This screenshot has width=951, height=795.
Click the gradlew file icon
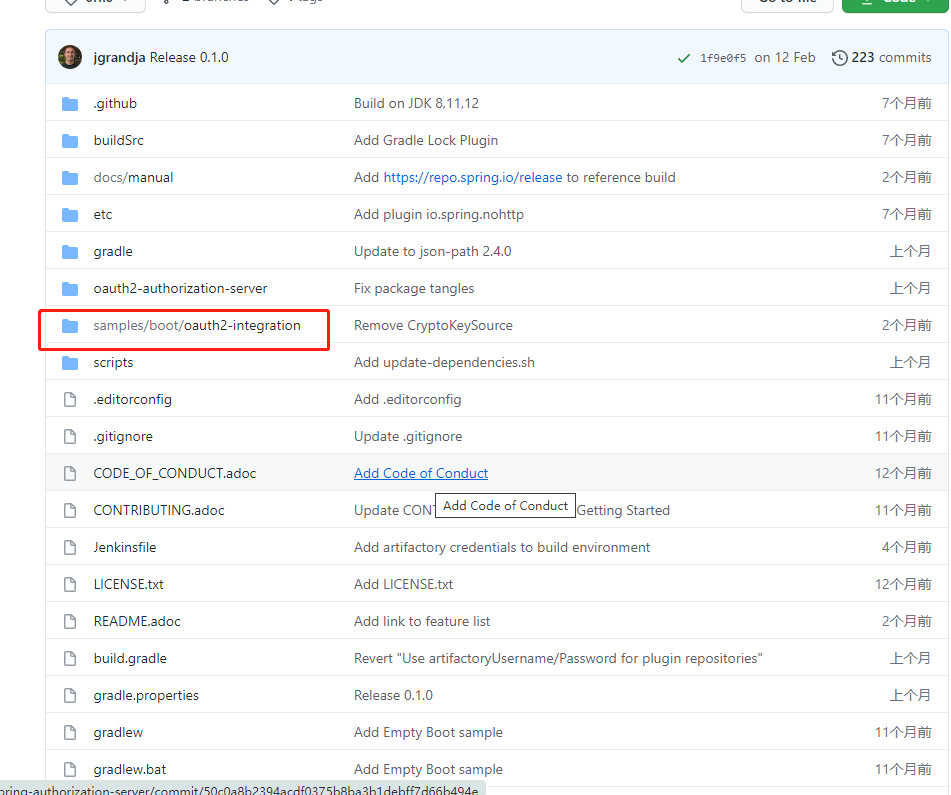point(70,733)
